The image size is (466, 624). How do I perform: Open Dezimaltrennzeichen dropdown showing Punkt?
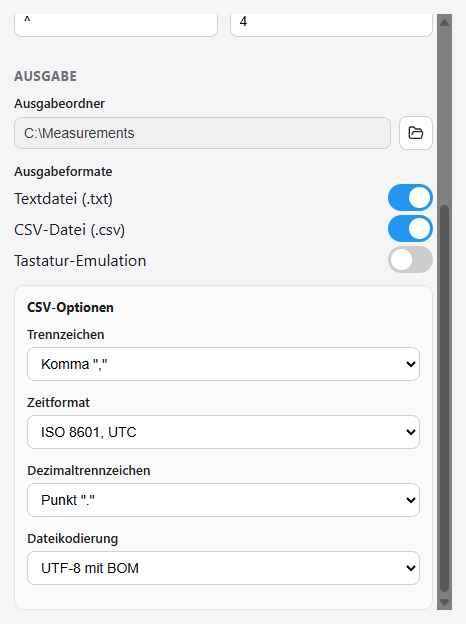tap(223, 500)
